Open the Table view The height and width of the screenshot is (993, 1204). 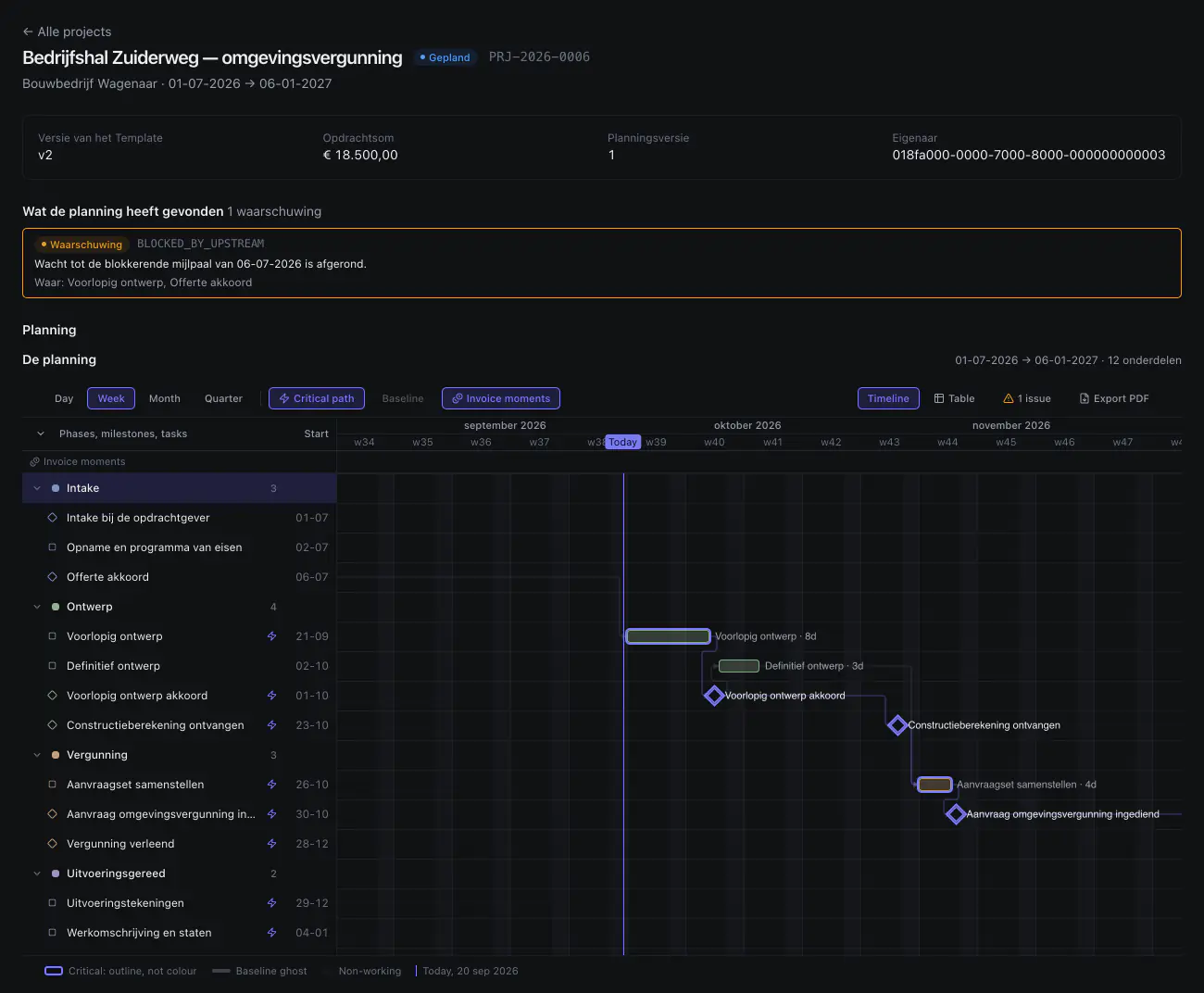954,398
